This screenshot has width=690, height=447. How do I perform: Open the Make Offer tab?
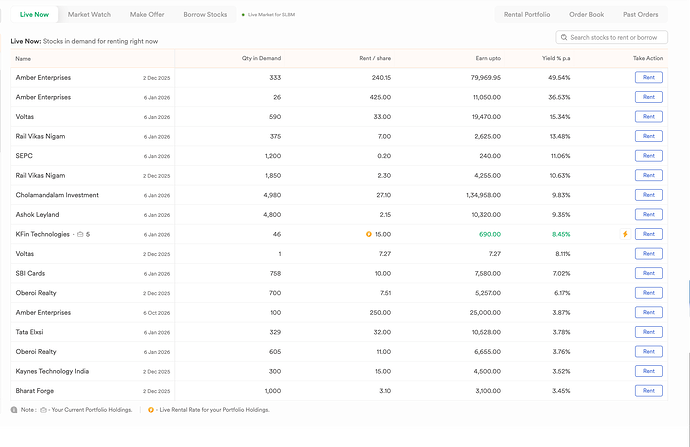(x=147, y=15)
